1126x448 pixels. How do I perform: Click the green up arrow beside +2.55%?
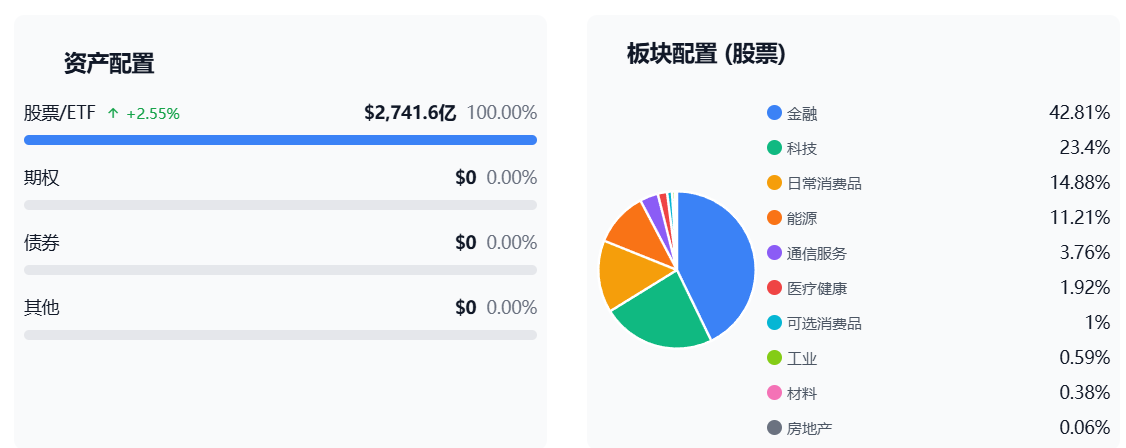pos(113,113)
